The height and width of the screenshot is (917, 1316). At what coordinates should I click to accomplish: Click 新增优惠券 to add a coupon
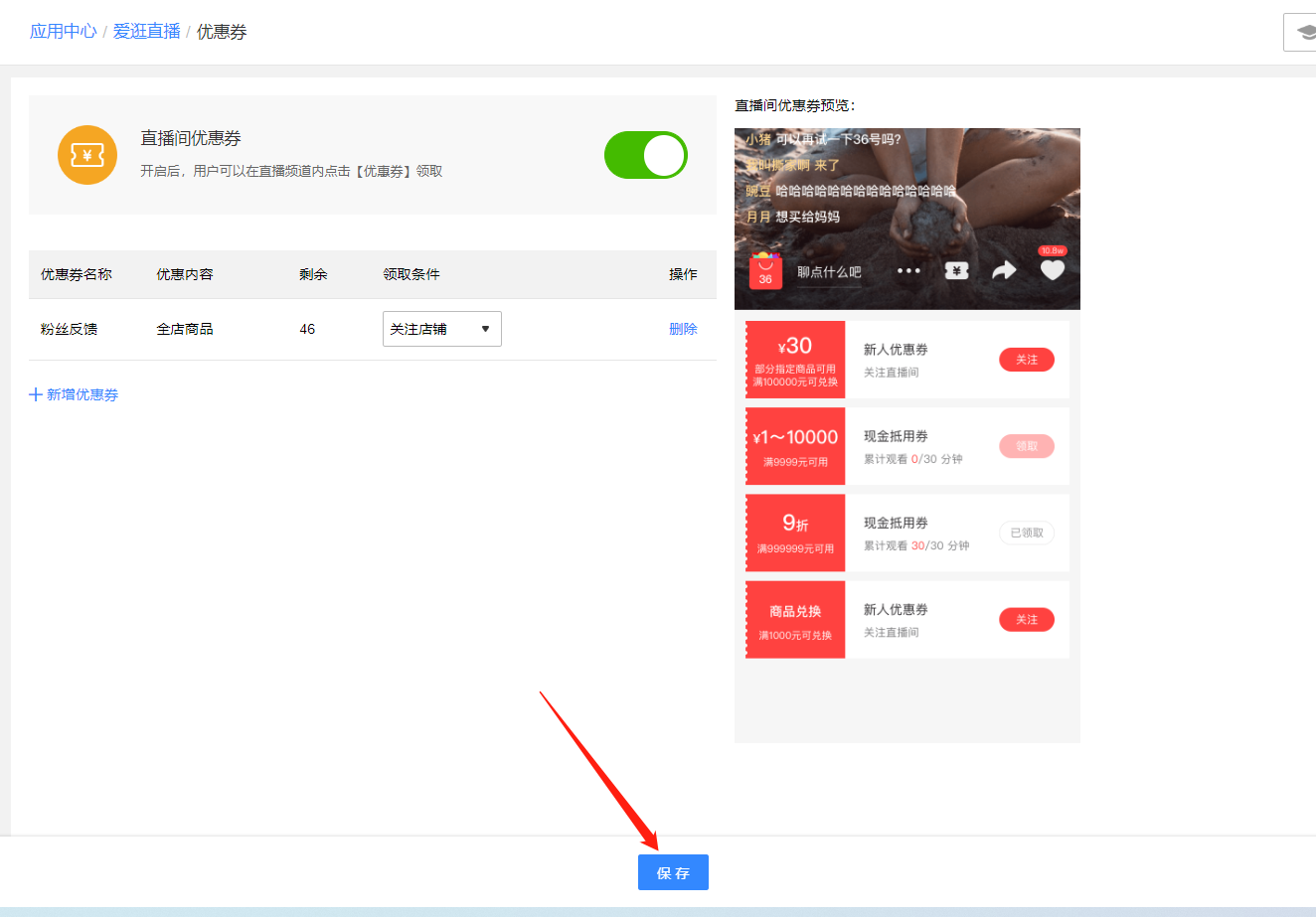tap(82, 394)
